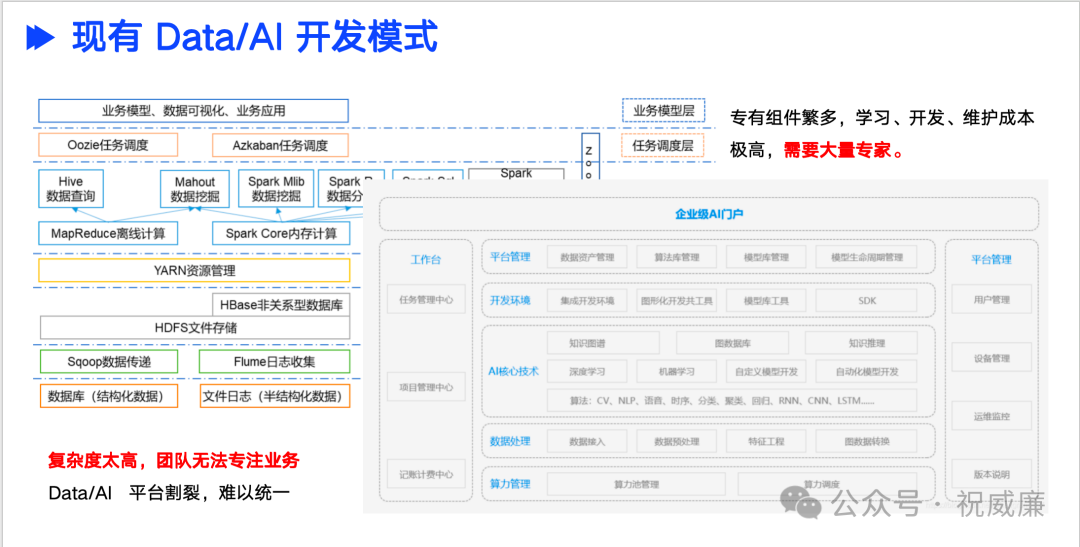Select the 特征工程 box
Screen dimensions: 1080x547
tap(769, 441)
